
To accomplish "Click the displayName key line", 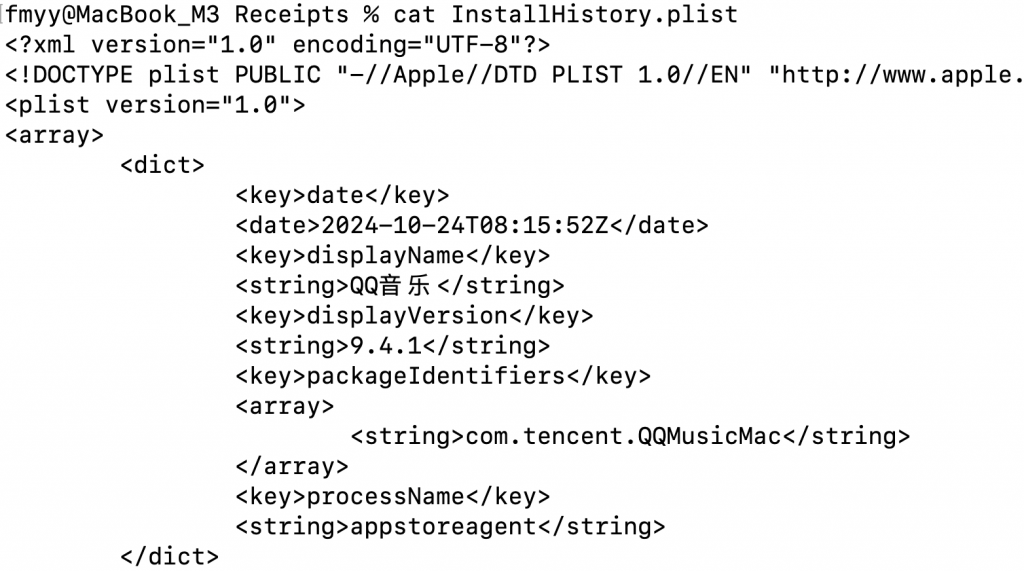I will [392, 255].
